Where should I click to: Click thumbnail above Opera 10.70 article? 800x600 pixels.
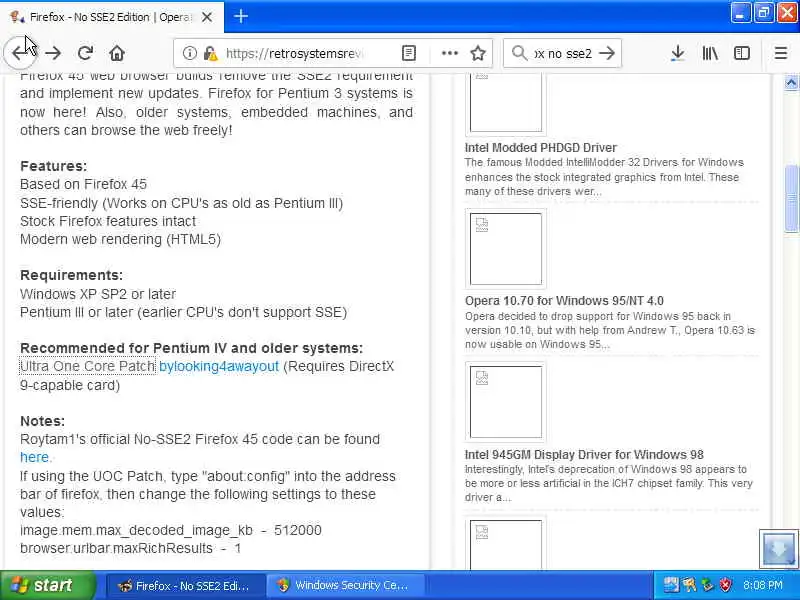506,249
